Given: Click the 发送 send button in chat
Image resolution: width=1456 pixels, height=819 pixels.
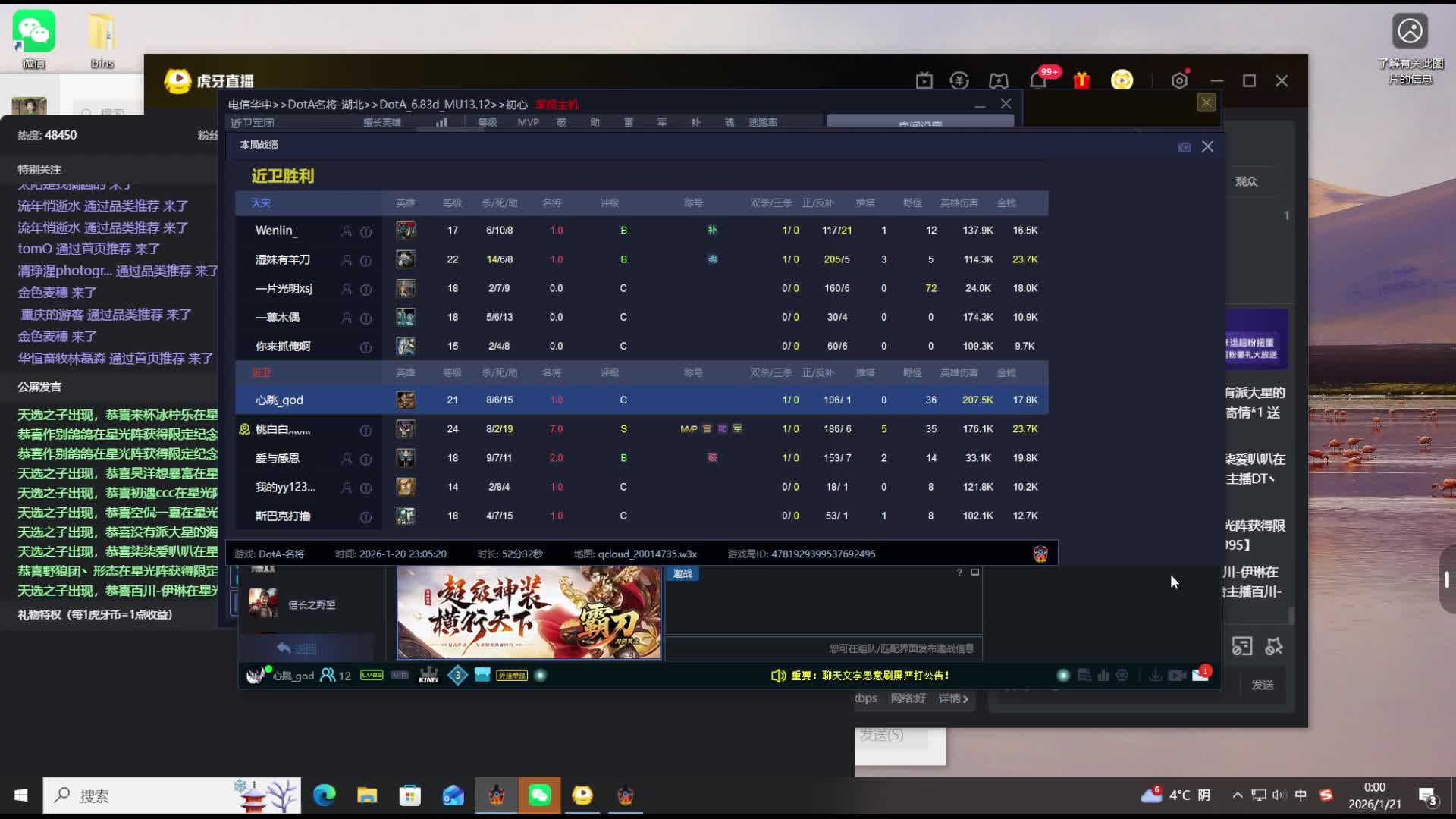Looking at the screenshot, I should click(1262, 685).
